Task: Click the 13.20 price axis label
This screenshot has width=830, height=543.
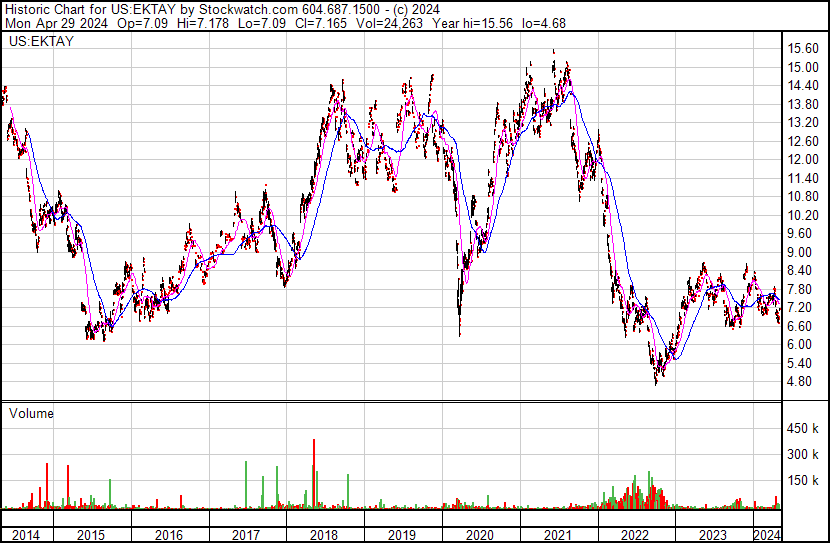Action: click(x=803, y=123)
